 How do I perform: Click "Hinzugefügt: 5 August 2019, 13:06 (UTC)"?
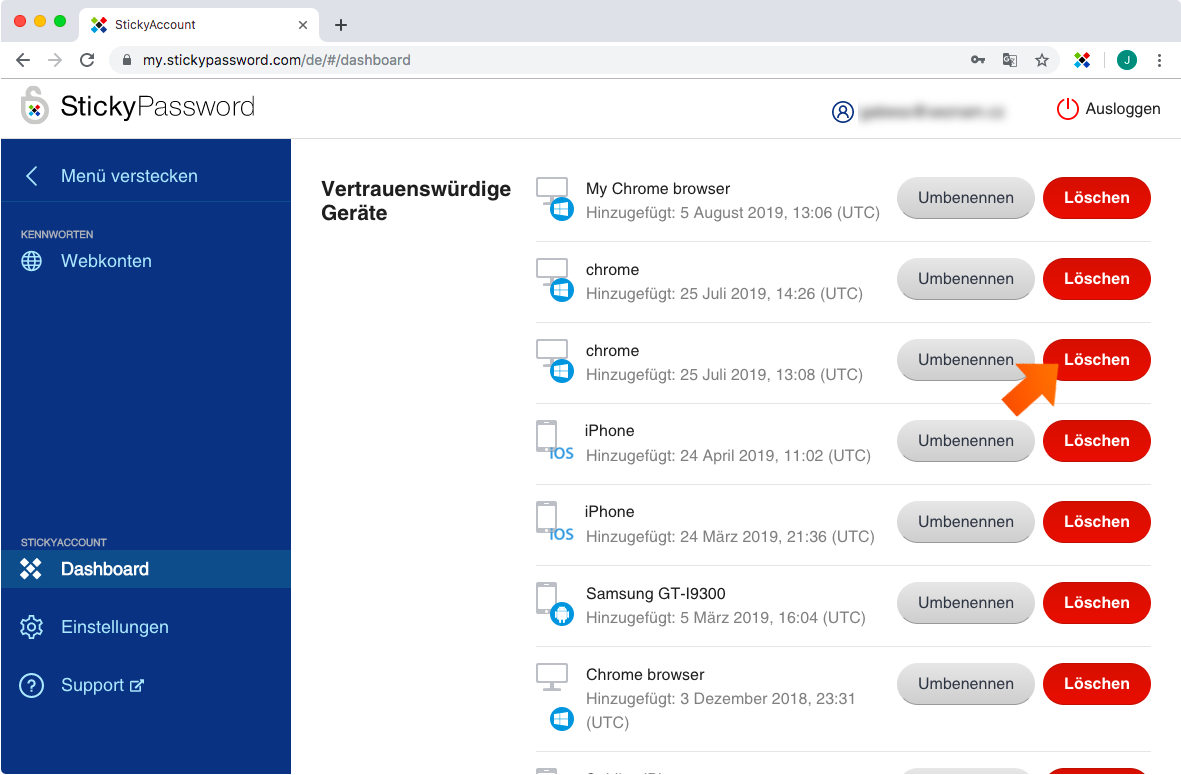pos(733,213)
